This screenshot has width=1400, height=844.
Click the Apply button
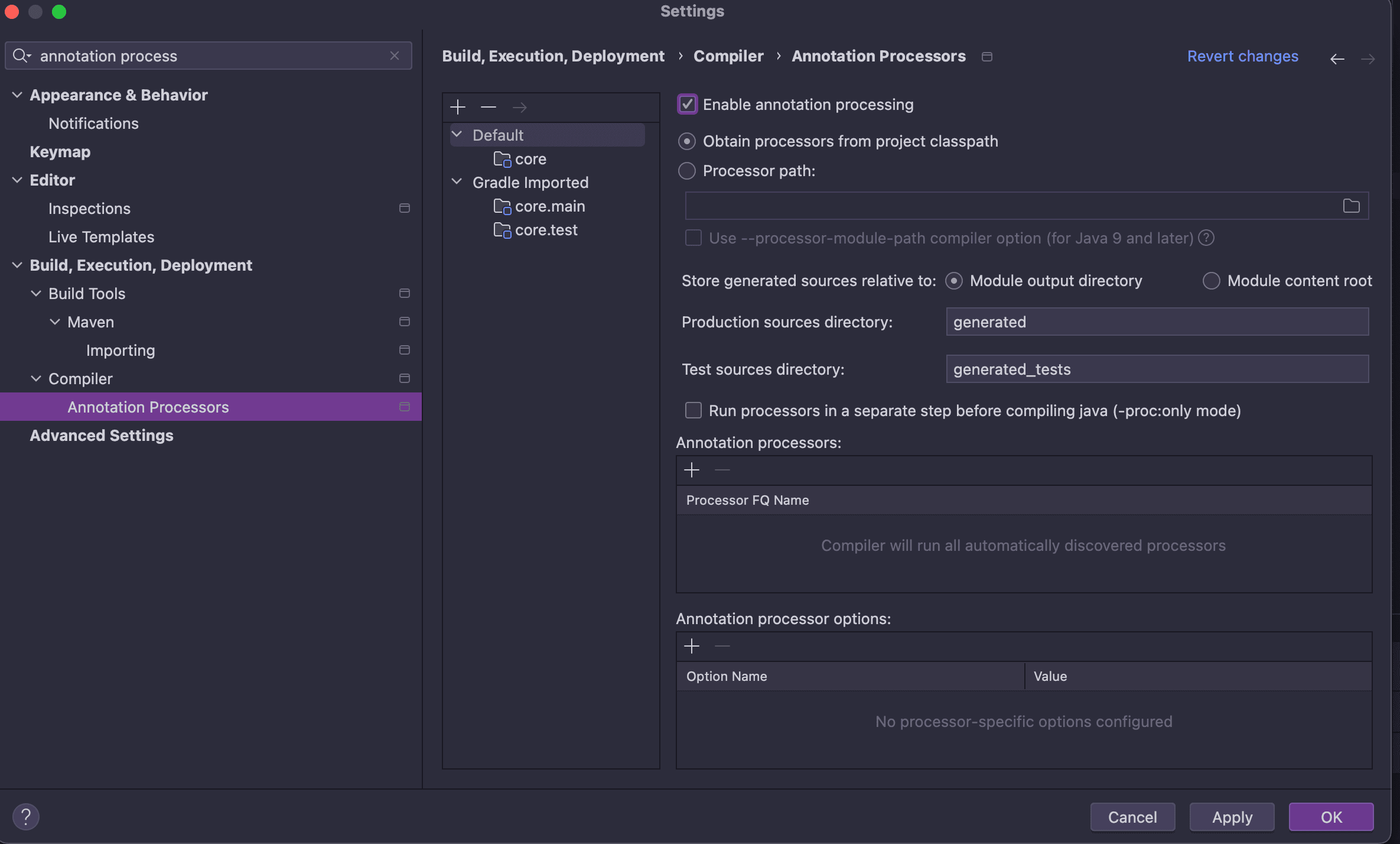pos(1232,816)
